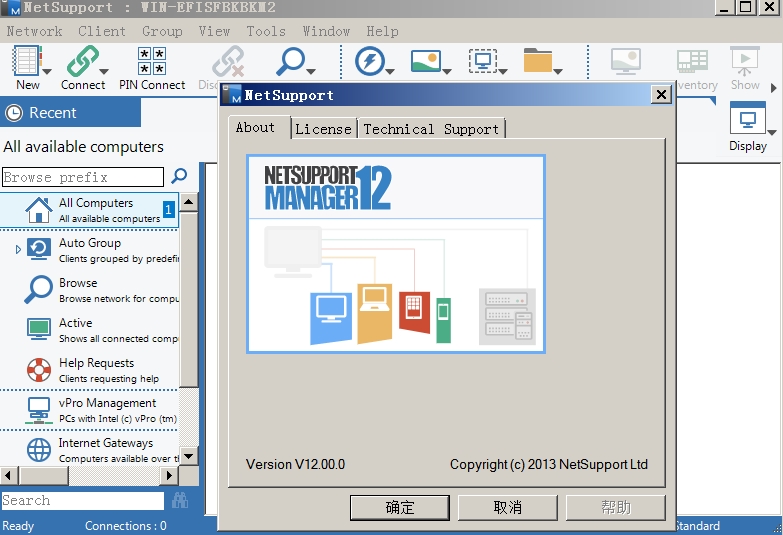This screenshot has height=535, width=783.
Task: Click the 取消 Cancel button
Action: (507, 508)
